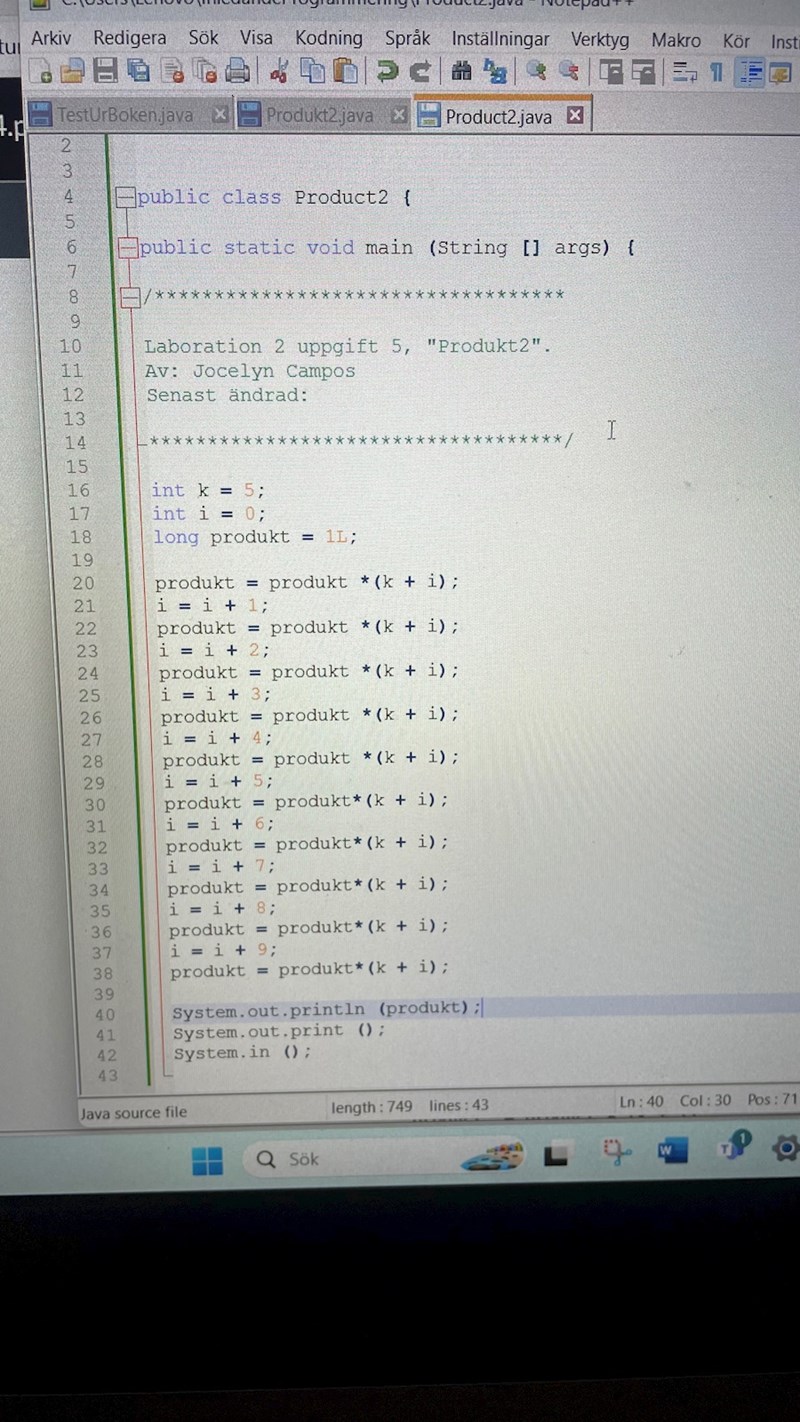Screen dimensions: 800x1422
Task: Click the Save All icon
Action: [x=138, y=72]
